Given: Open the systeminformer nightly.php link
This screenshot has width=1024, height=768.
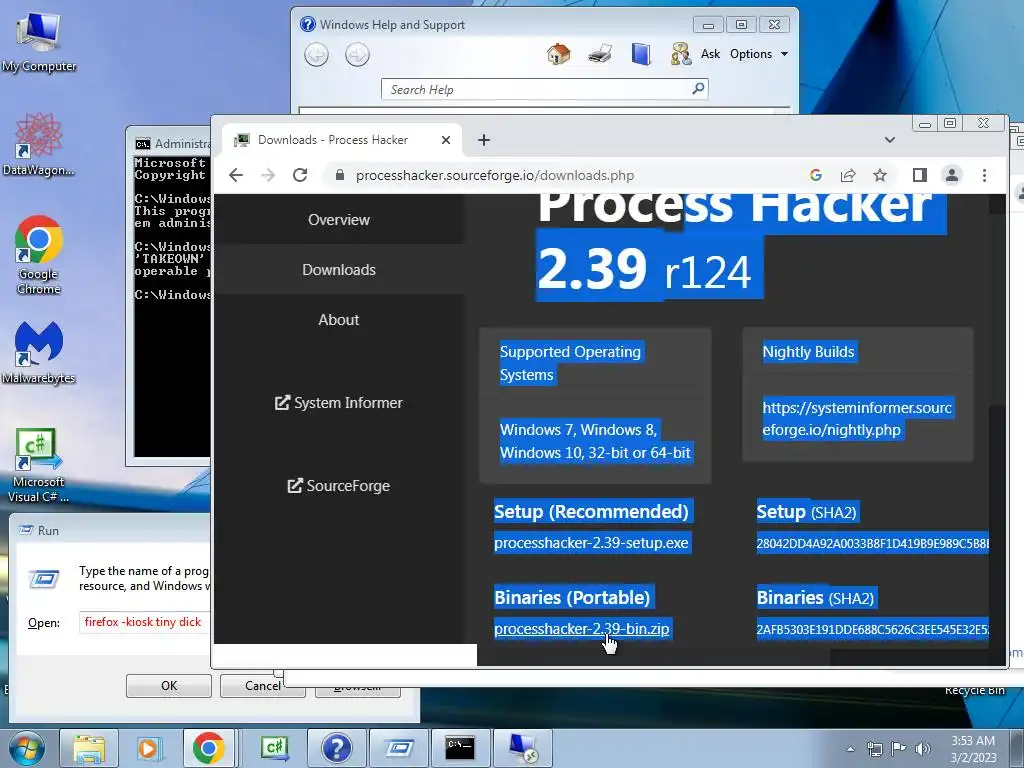Looking at the screenshot, I should click(x=857, y=419).
